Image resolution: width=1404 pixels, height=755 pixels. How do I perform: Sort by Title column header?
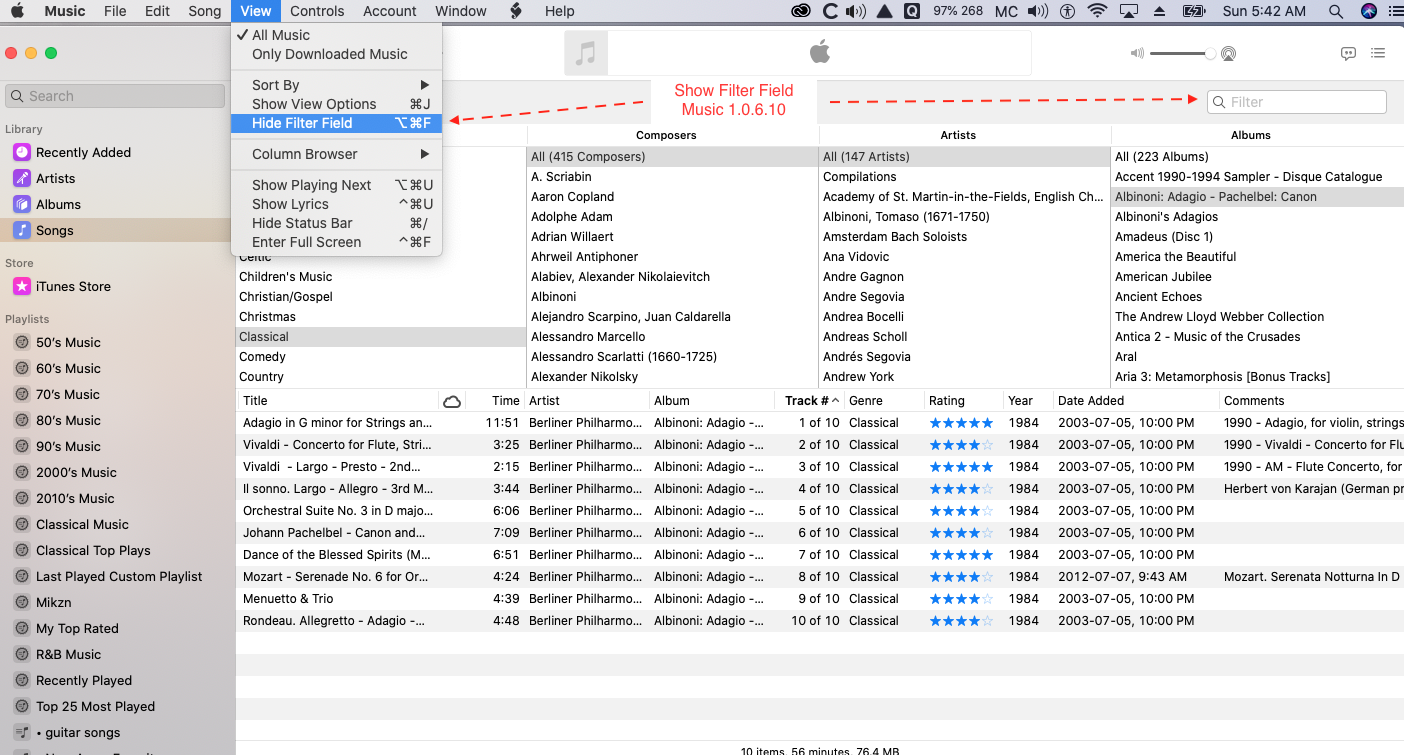click(337, 400)
